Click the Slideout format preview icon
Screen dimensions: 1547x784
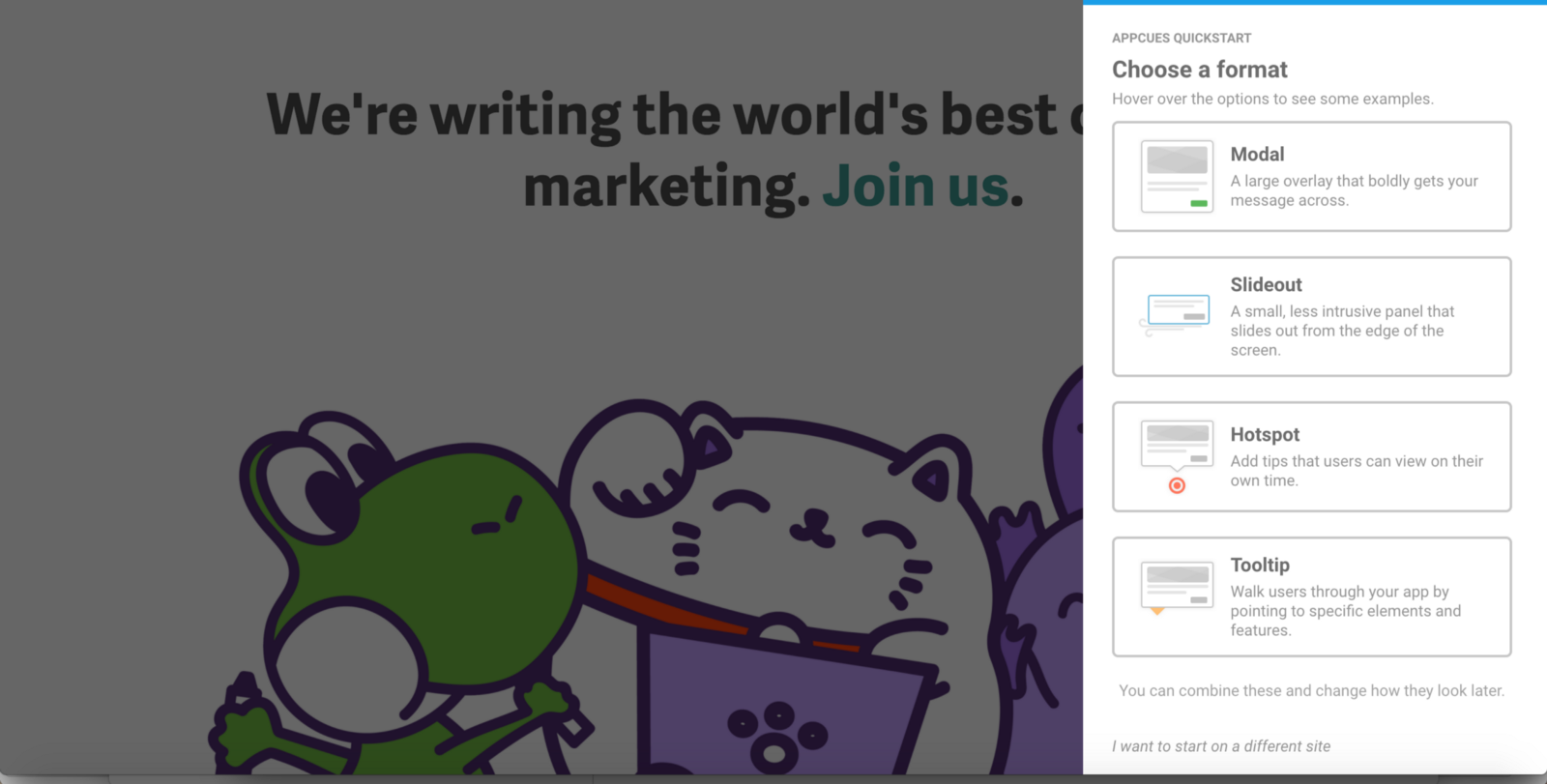[x=1177, y=316]
